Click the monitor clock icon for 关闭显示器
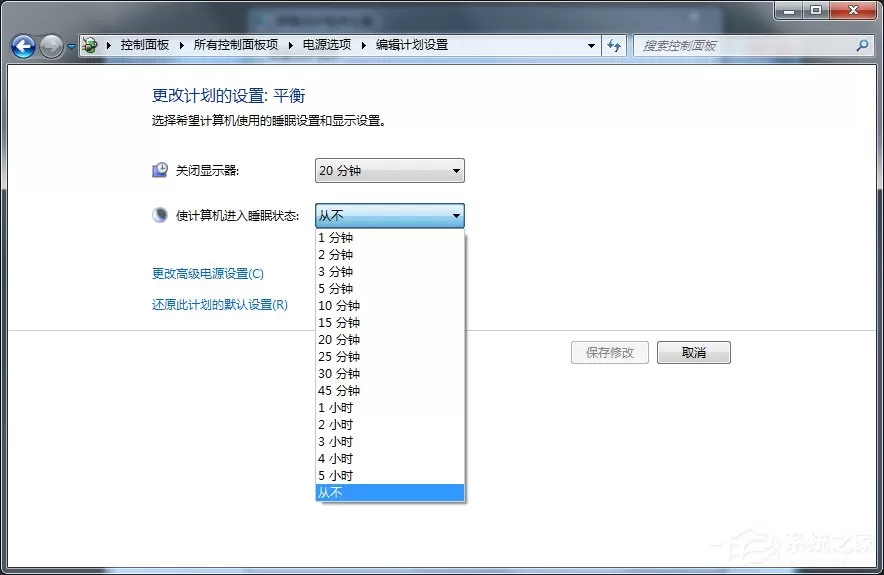Viewport: 884px width, 575px height. [x=160, y=170]
